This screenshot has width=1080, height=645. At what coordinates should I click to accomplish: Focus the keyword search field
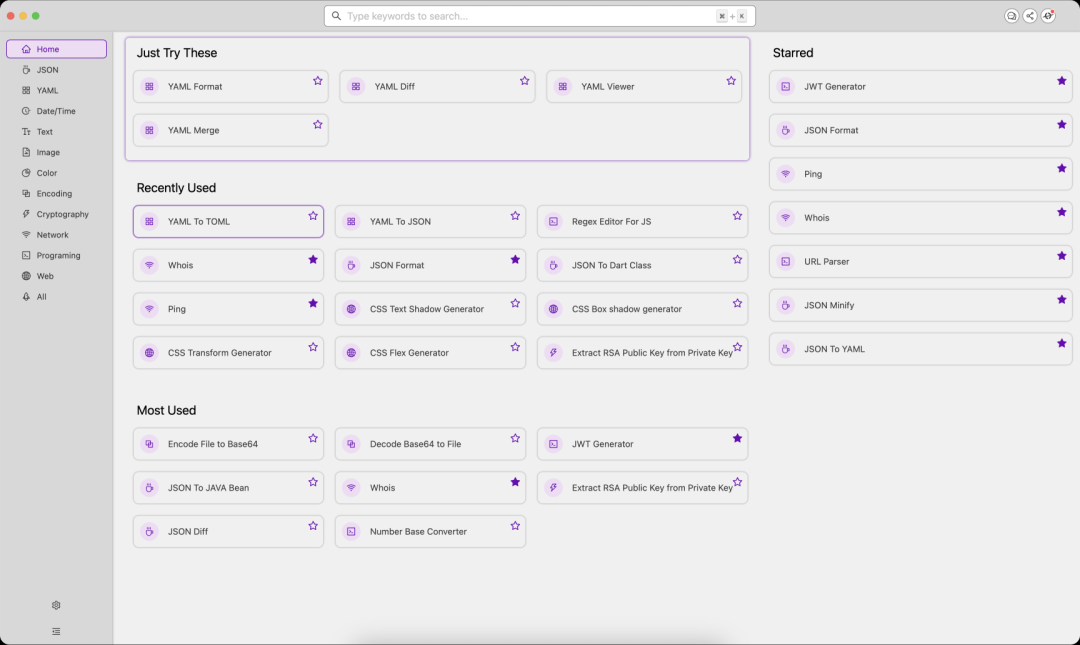pyautogui.click(x=540, y=16)
